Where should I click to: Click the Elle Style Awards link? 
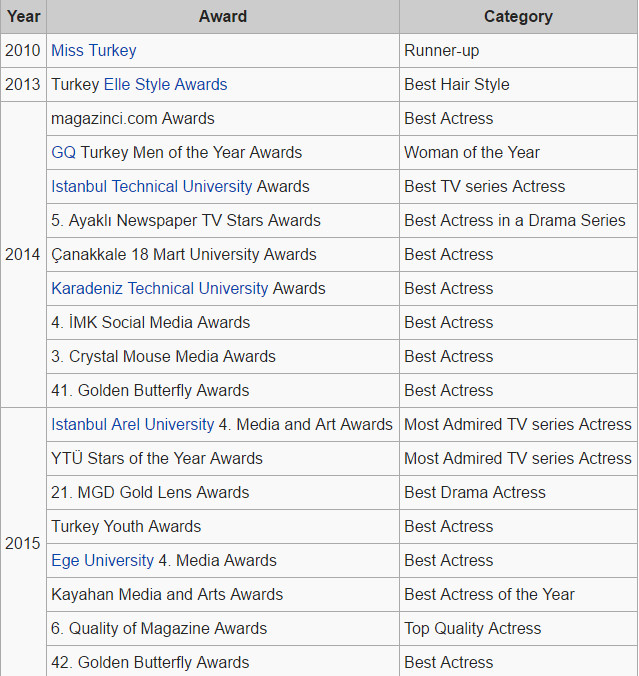coord(165,85)
